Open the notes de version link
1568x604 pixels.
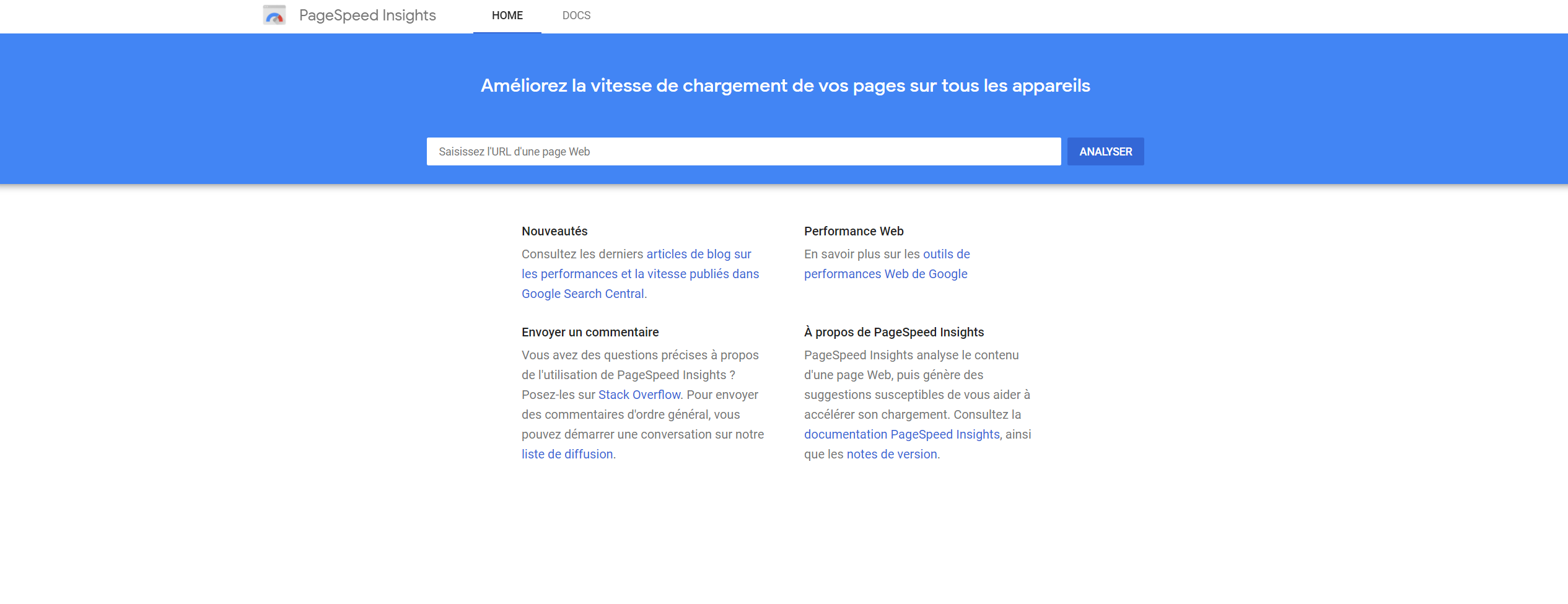[891, 454]
